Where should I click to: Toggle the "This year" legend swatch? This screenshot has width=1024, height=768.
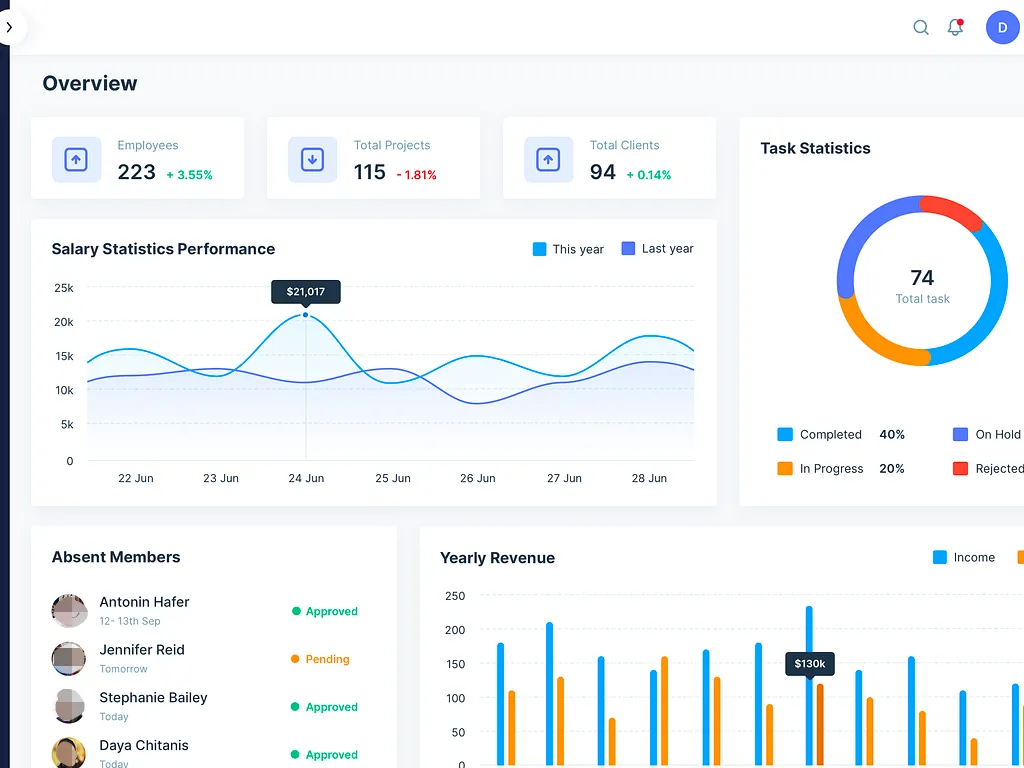pyautogui.click(x=539, y=249)
